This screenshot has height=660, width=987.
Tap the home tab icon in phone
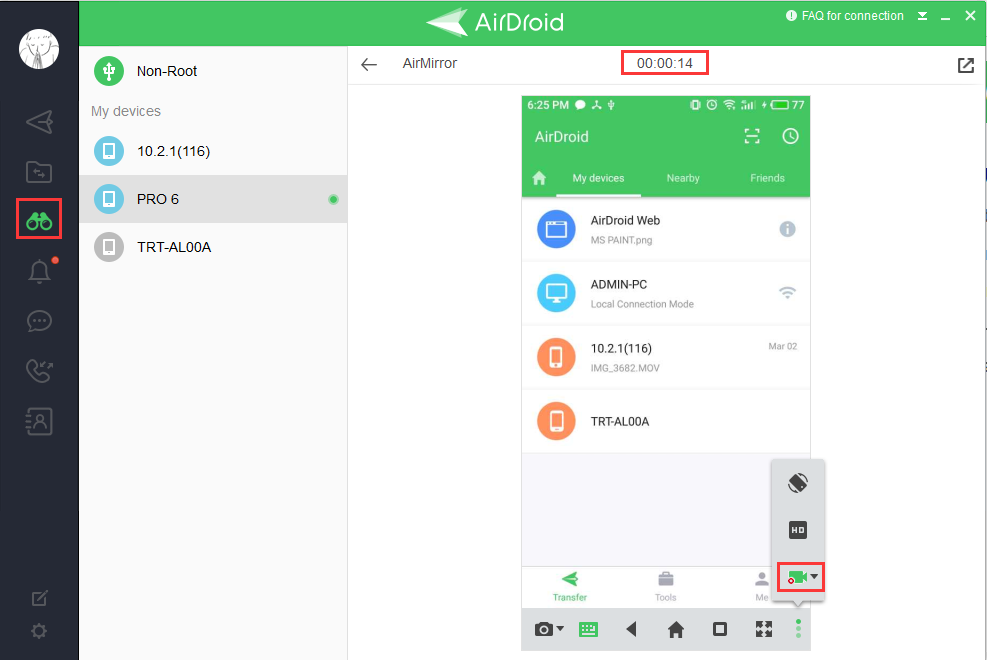click(x=539, y=178)
